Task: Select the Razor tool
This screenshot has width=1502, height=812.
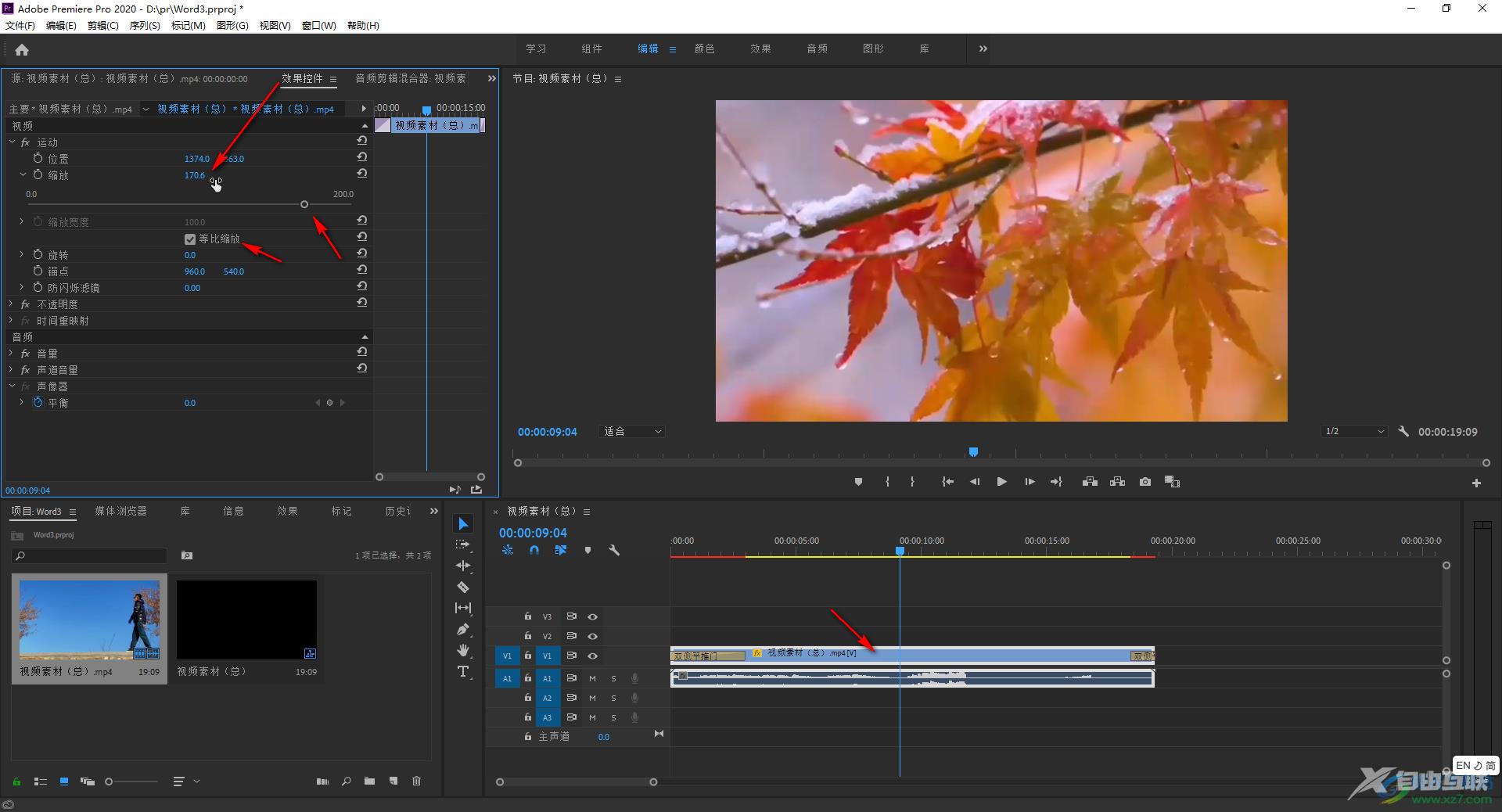Action: tap(463, 587)
